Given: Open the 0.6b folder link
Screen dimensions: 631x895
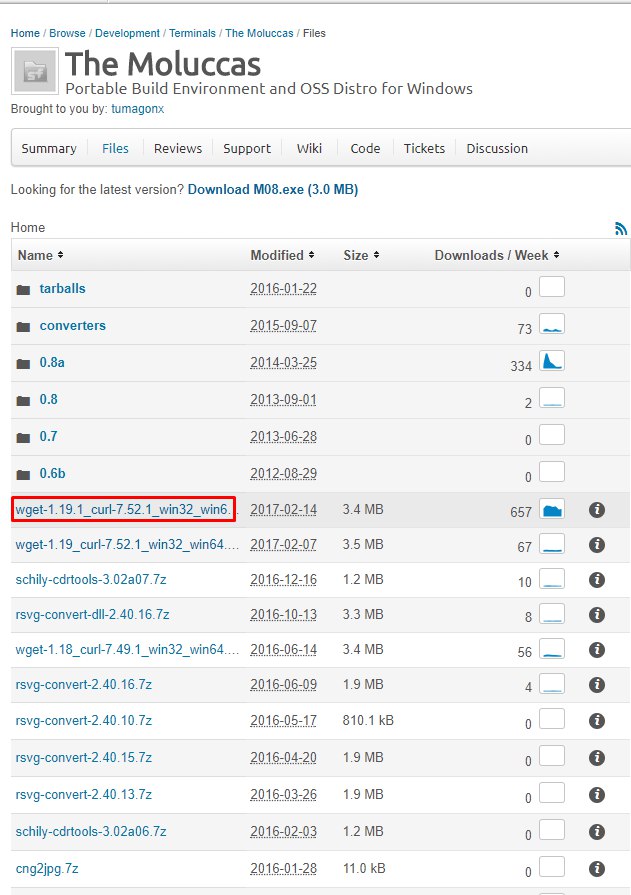Looking at the screenshot, I should pos(53,474).
